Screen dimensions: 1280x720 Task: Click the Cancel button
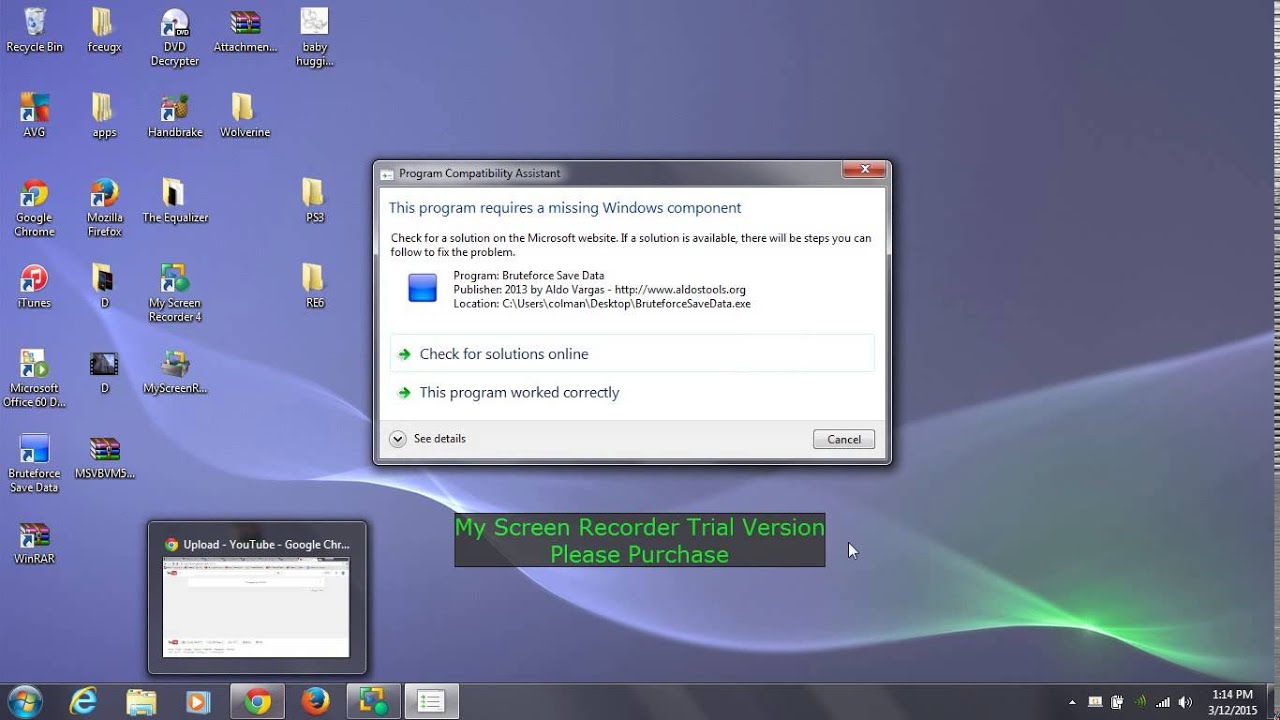[844, 439]
